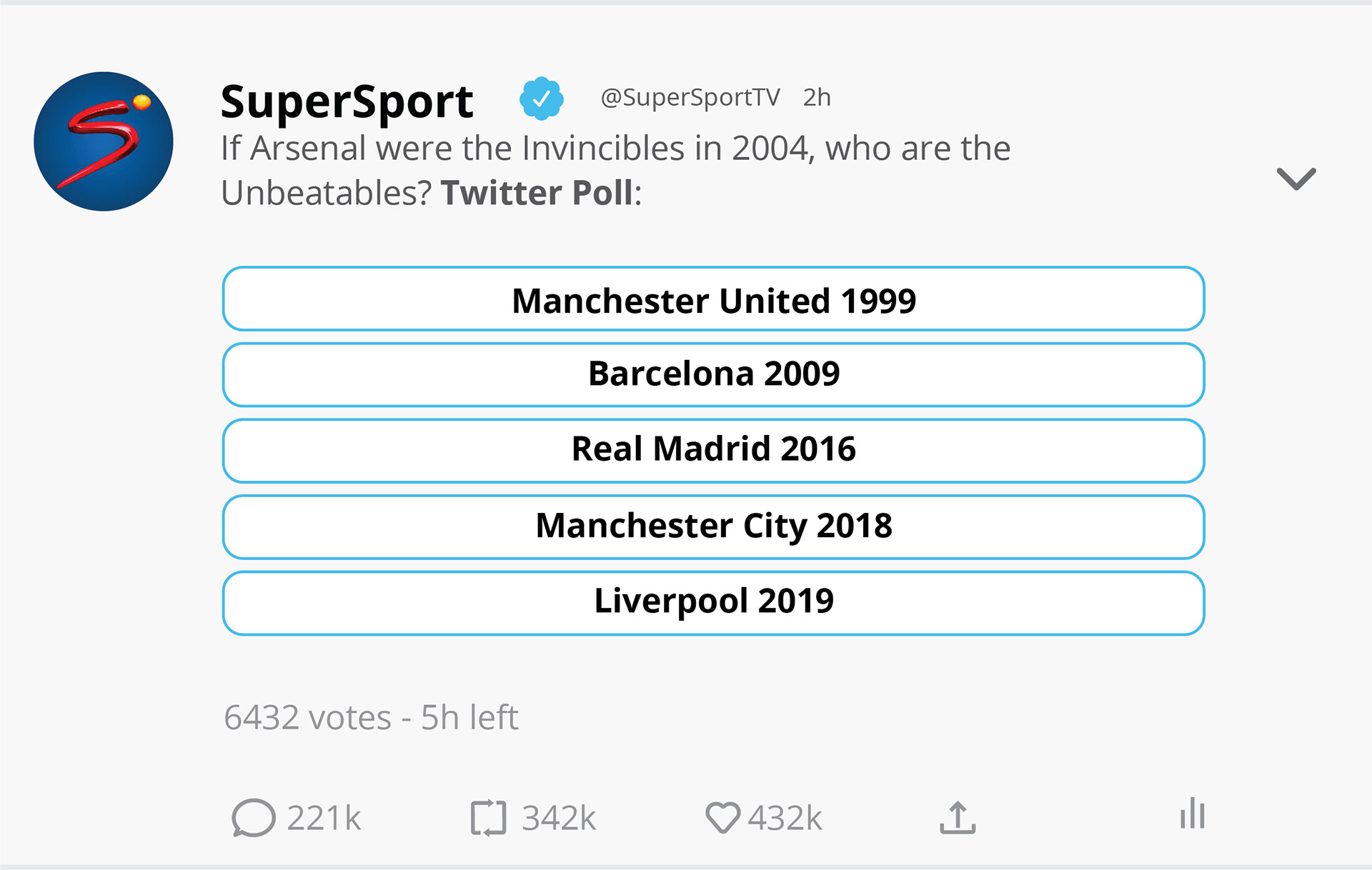View the 342k retweets count
Viewport: 1372px width, 870px height.
point(558,818)
